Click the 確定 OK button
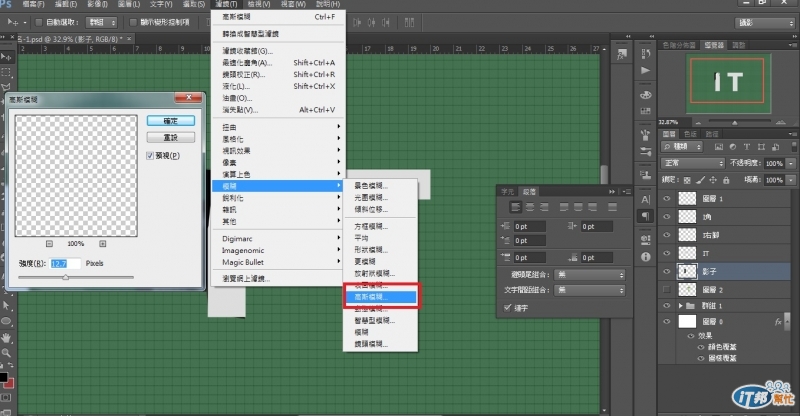 (x=170, y=121)
